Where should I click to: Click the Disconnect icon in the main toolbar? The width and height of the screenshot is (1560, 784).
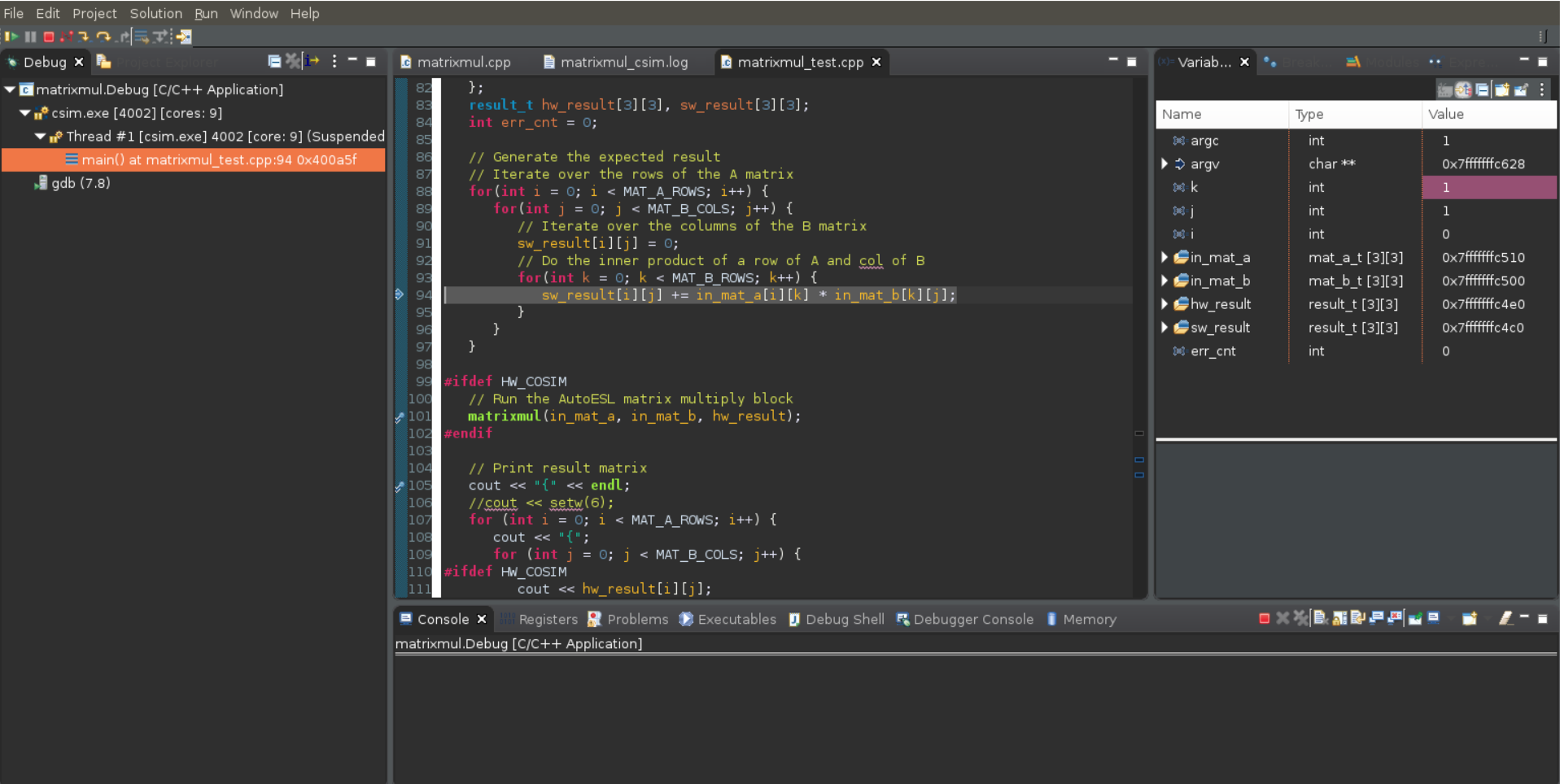(66, 37)
